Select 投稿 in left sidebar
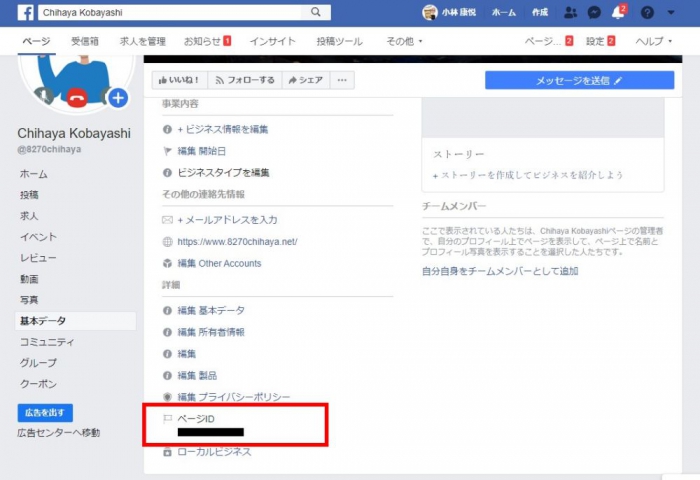The height and width of the screenshot is (480, 700). [x=29, y=195]
